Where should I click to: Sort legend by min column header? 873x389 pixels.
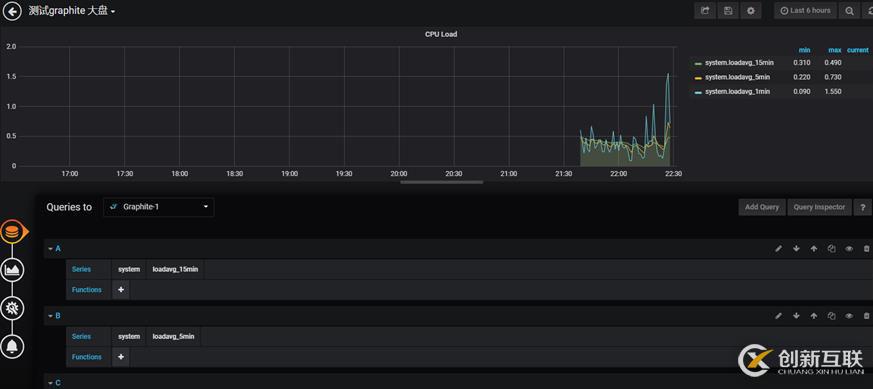(805, 50)
